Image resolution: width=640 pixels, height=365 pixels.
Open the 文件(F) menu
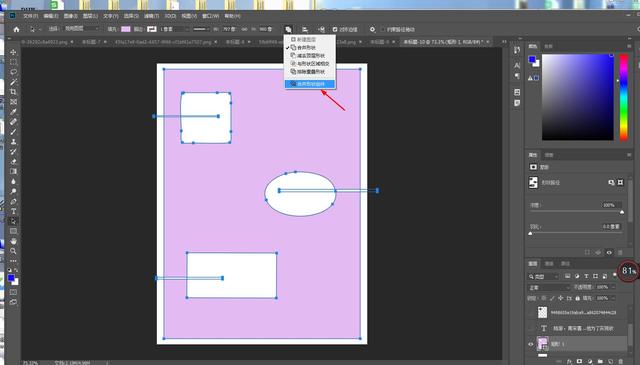tap(31, 16)
